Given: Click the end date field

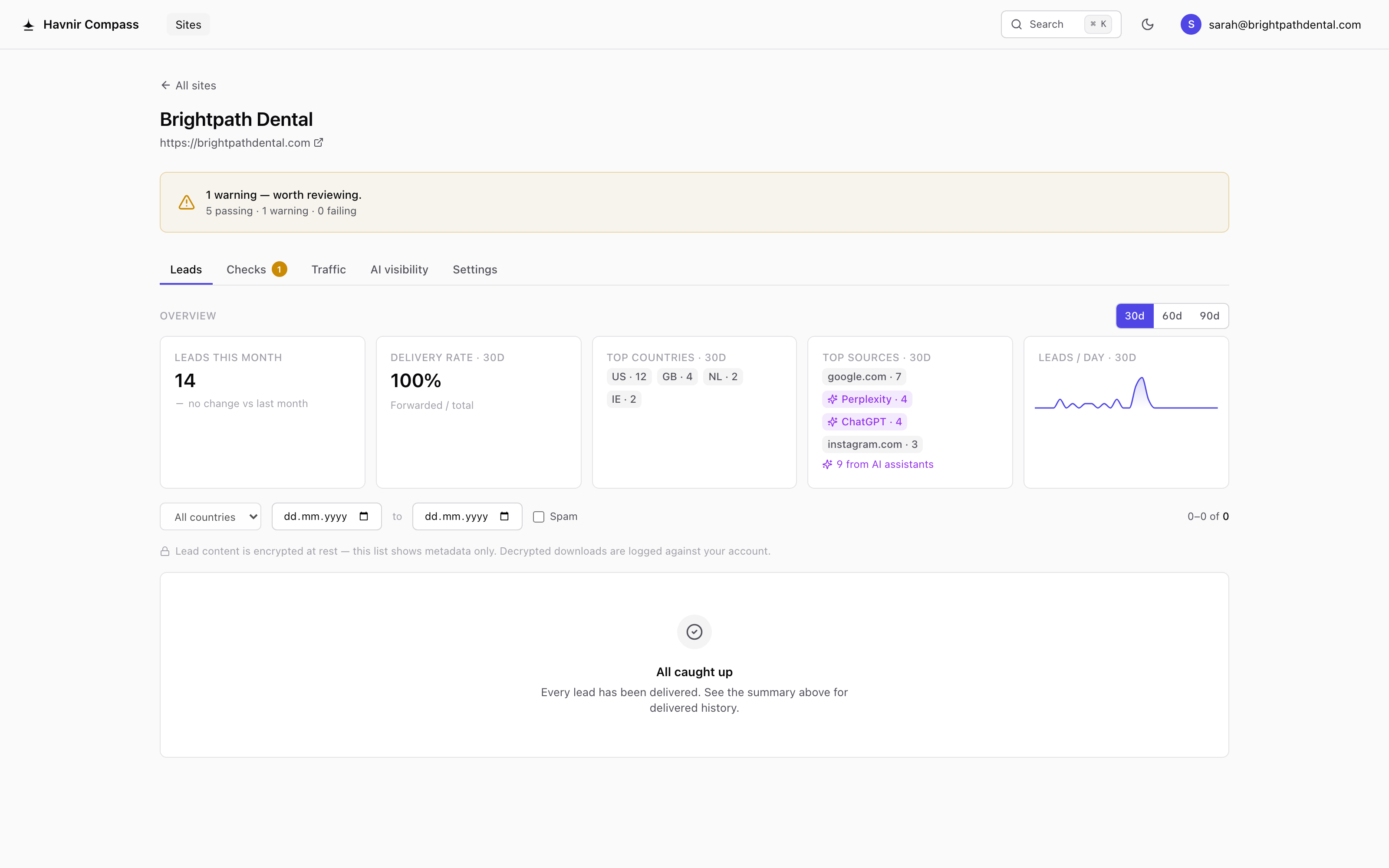Looking at the screenshot, I should click(467, 516).
